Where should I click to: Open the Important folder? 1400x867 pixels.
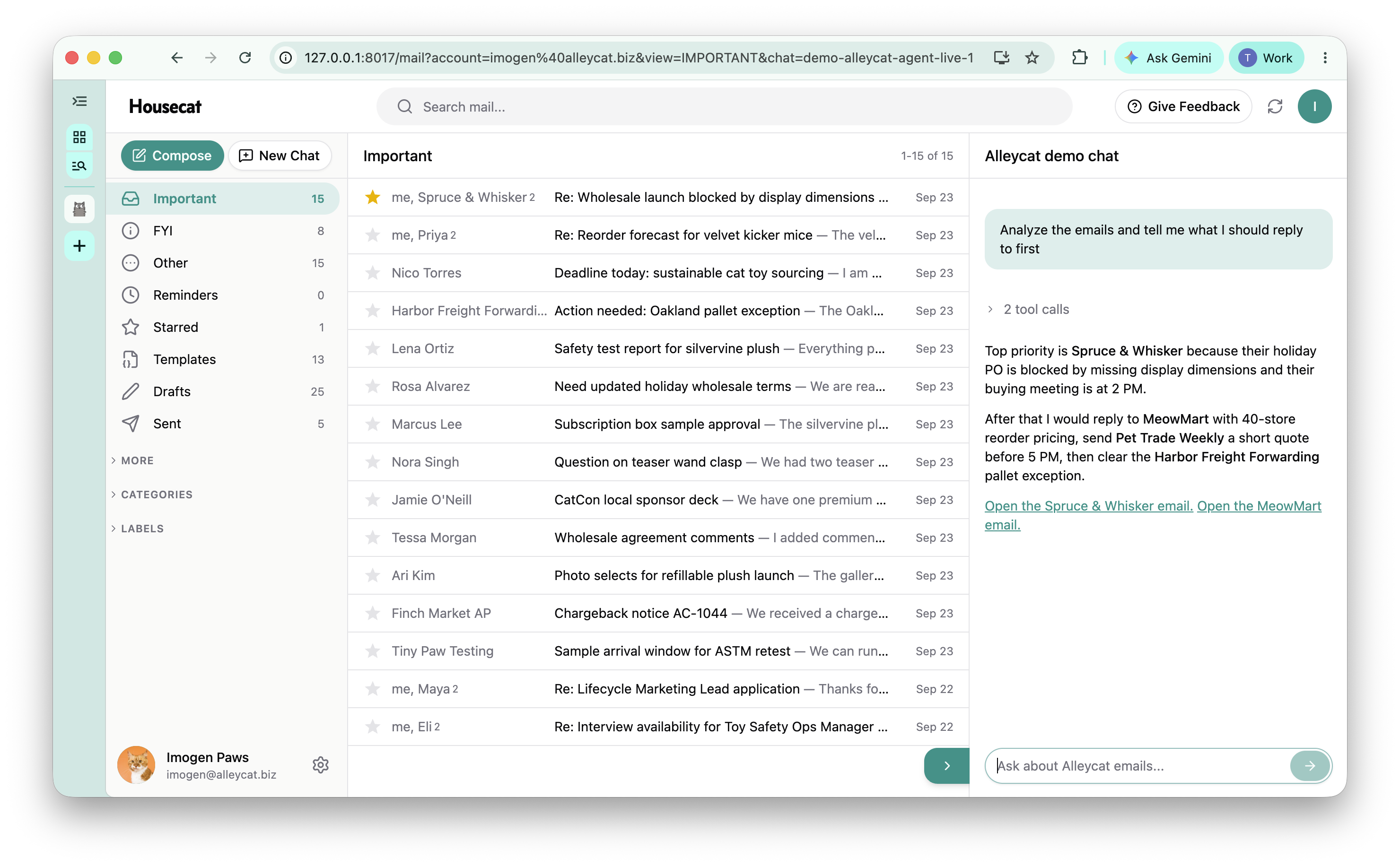[x=223, y=199]
